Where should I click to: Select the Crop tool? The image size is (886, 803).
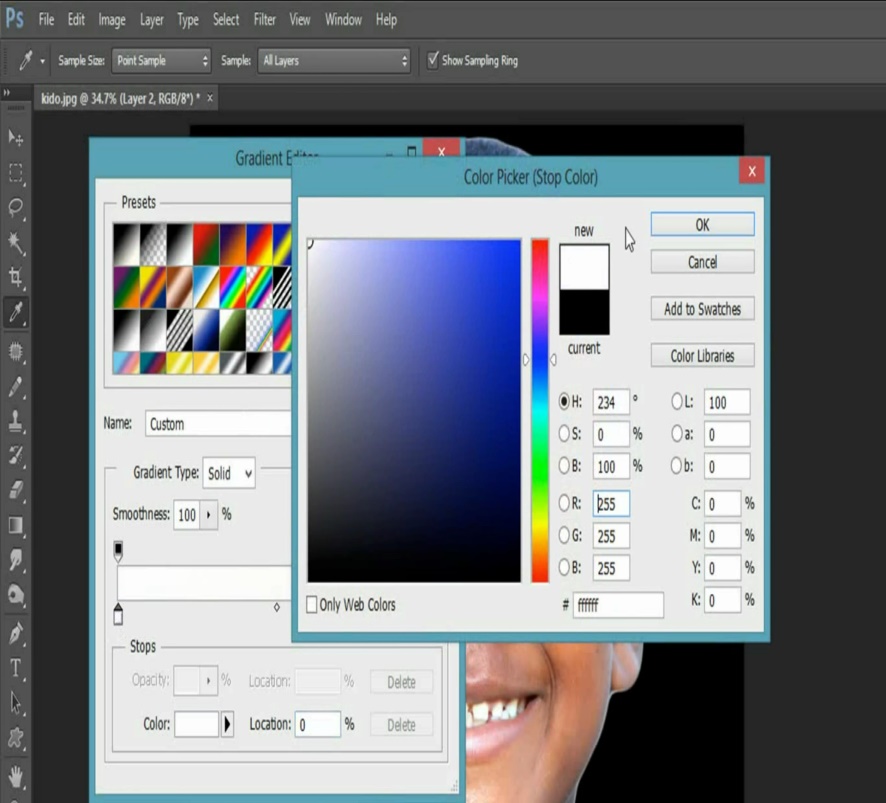point(16,277)
